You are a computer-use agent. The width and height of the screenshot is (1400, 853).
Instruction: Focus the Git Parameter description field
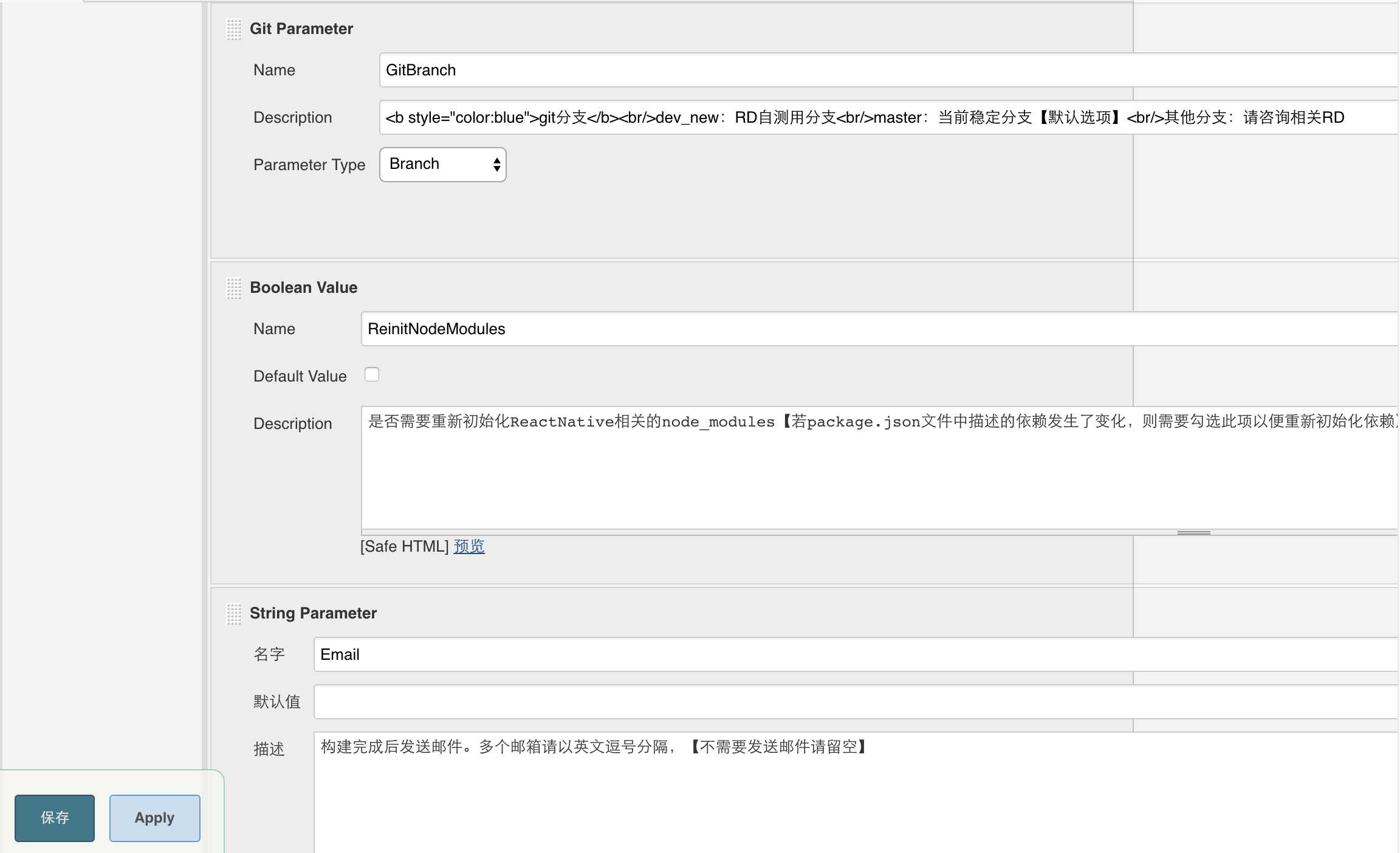890,117
